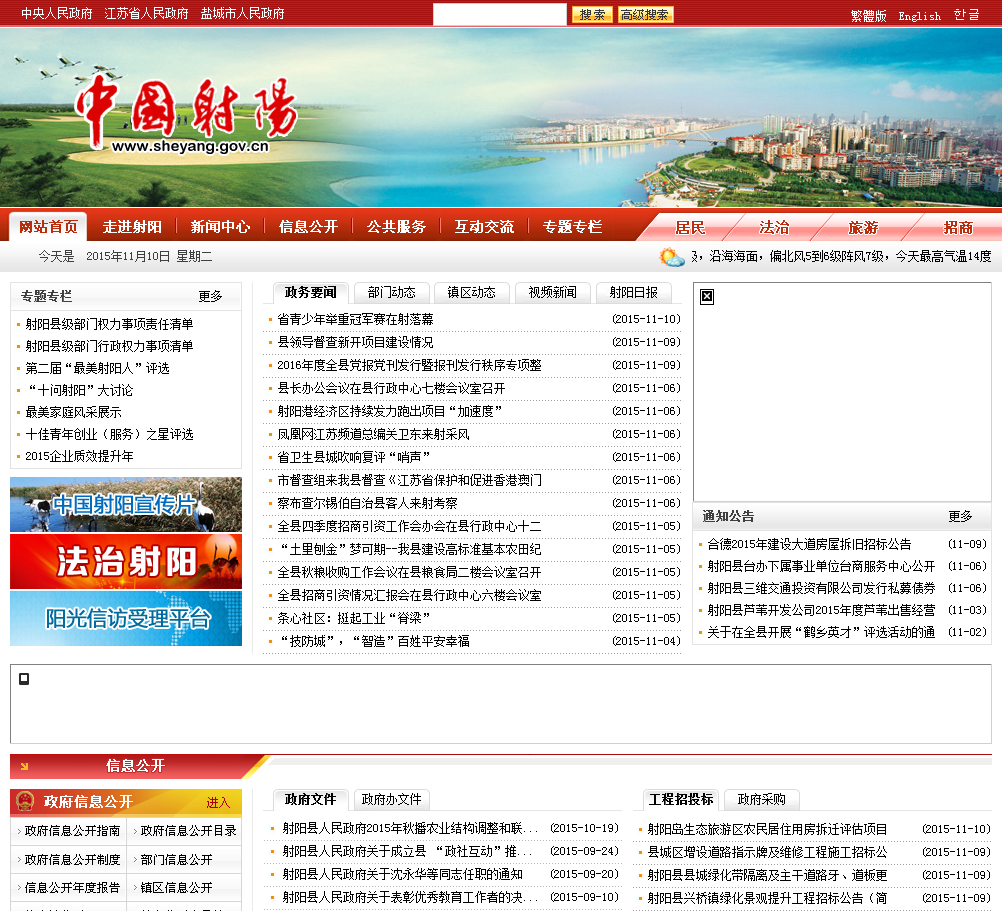
Task: Click the weather icon beside the forecast
Action: [x=671, y=257]
